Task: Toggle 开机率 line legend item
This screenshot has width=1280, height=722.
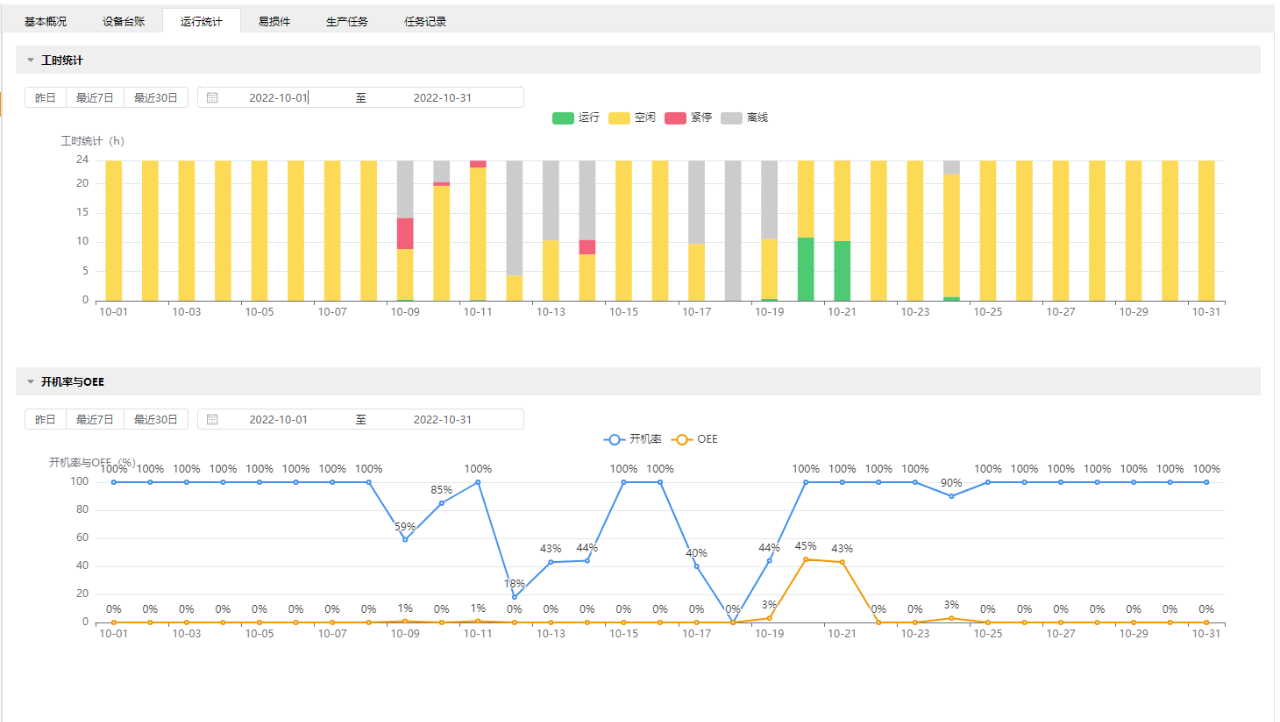Action: [629, 439]
